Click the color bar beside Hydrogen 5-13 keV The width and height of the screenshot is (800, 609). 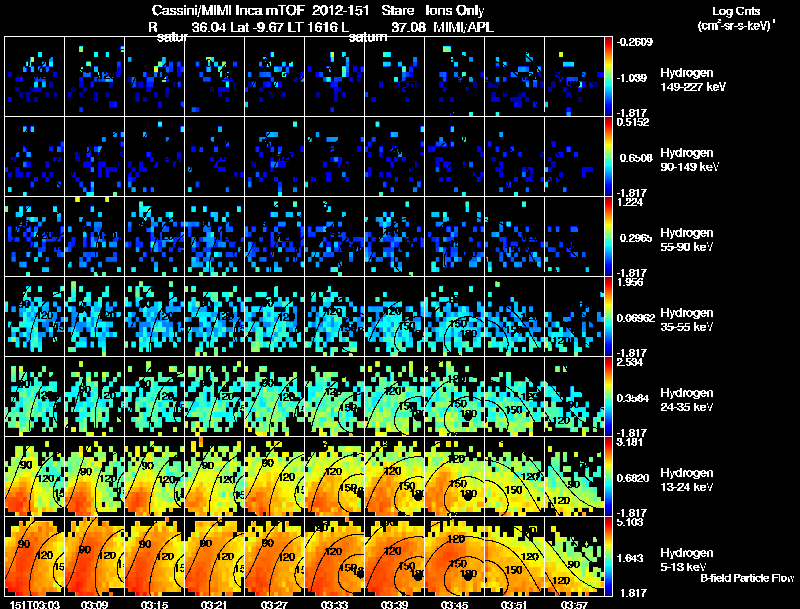click(x=608, y=556)
